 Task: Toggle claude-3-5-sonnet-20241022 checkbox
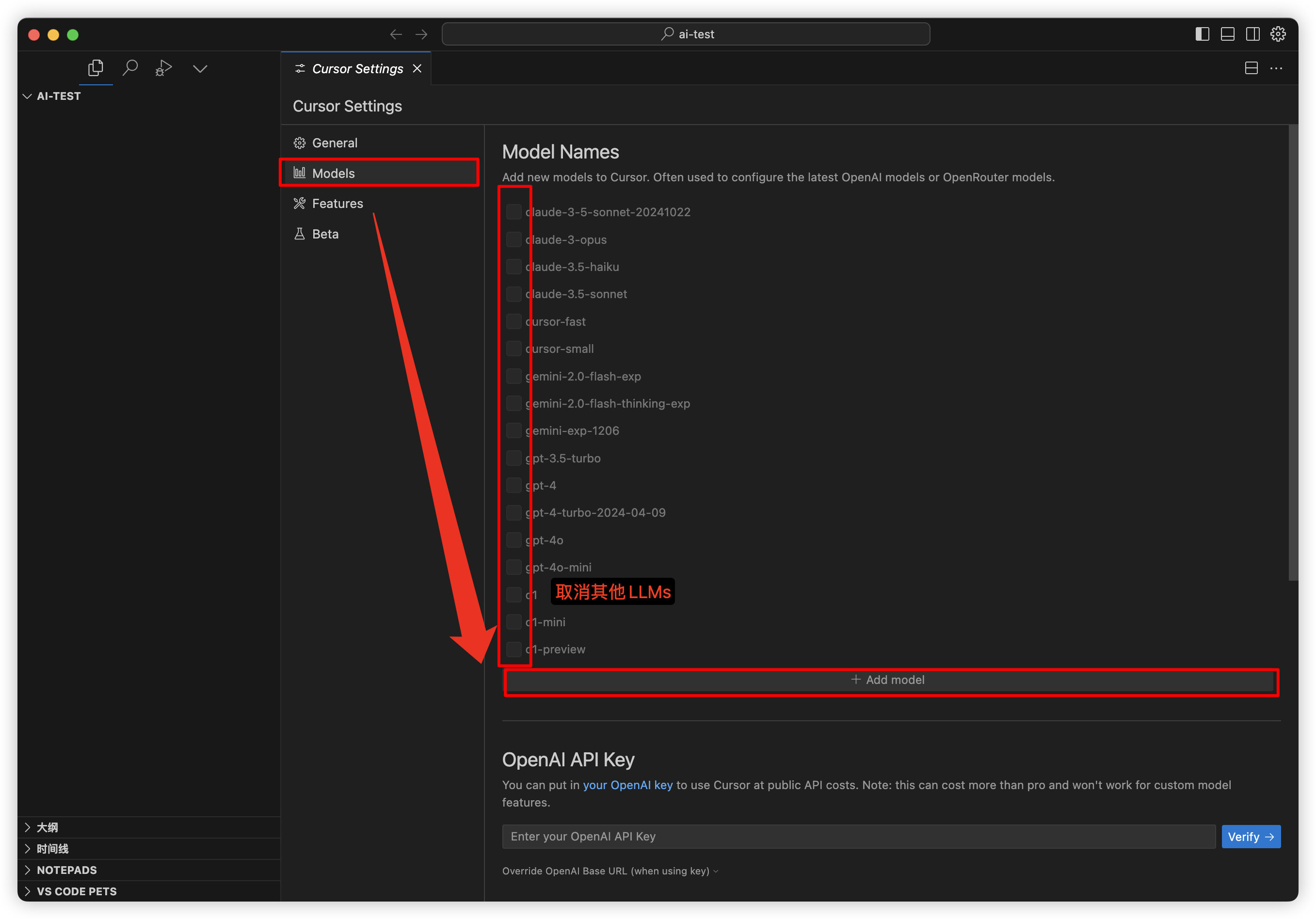tap(514, 212)
